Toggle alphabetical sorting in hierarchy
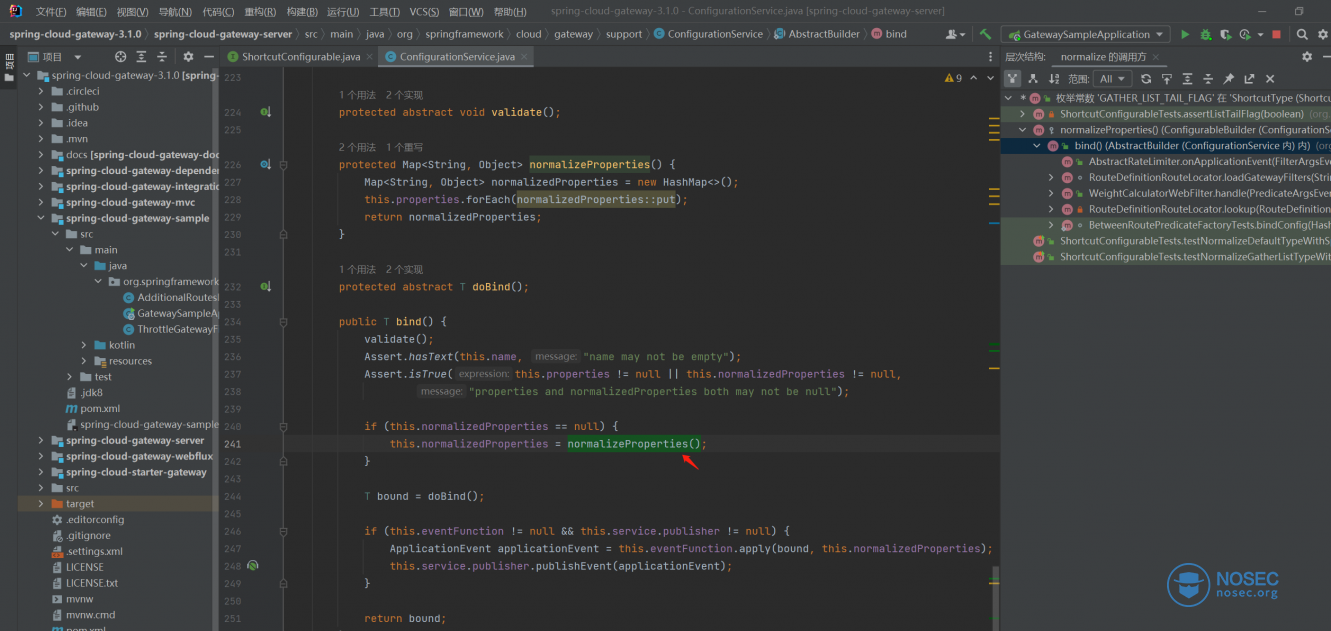This screenshot has width=1331, height=631. (1055, 78)
